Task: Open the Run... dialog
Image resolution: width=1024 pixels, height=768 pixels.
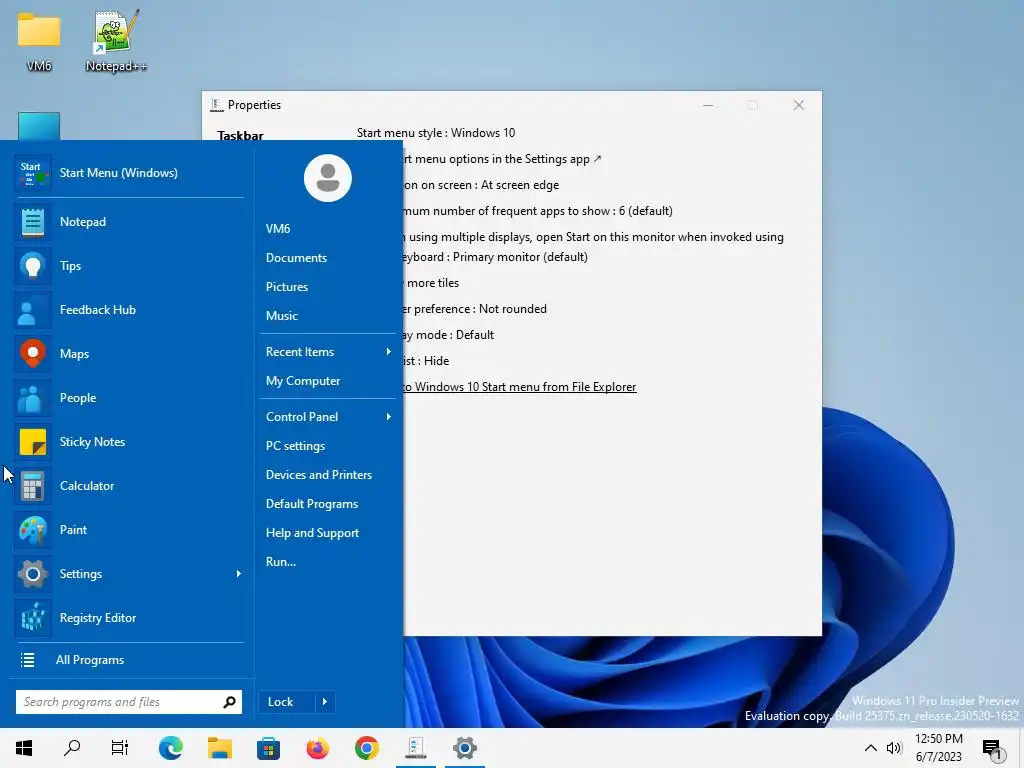Action: (281, 562)
